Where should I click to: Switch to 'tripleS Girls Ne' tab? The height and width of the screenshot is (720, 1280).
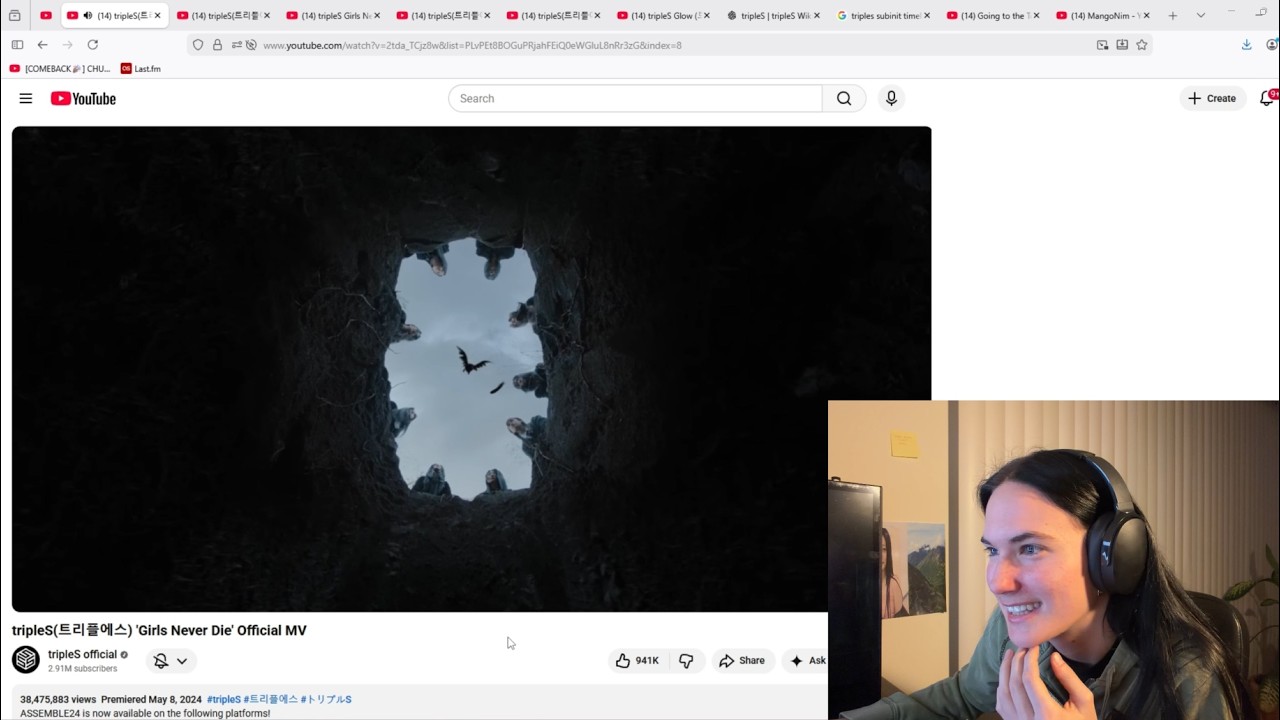tap(334, 16)
